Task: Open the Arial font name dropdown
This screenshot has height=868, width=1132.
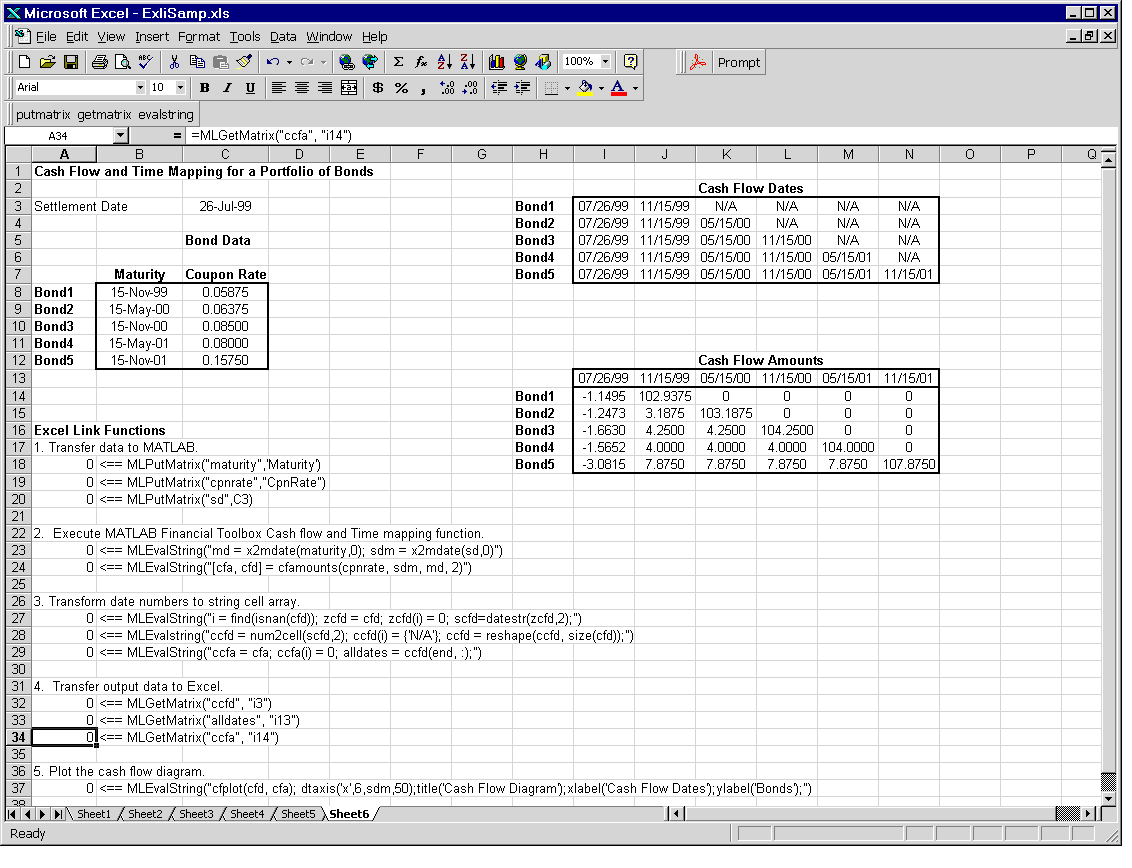Action: (140, 88)
